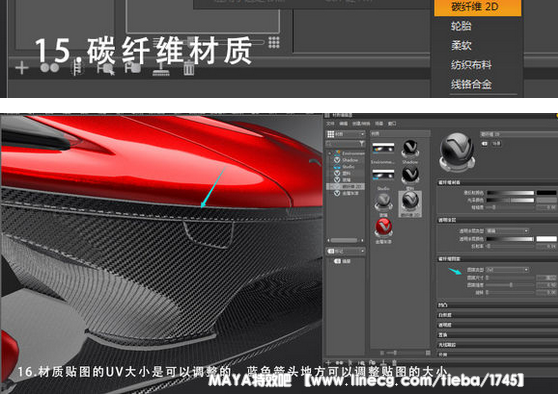The image size is (558, 397).
Task: Click the select-nodes cursor icon in upper toolbar
Action: (x=106, y=68)
